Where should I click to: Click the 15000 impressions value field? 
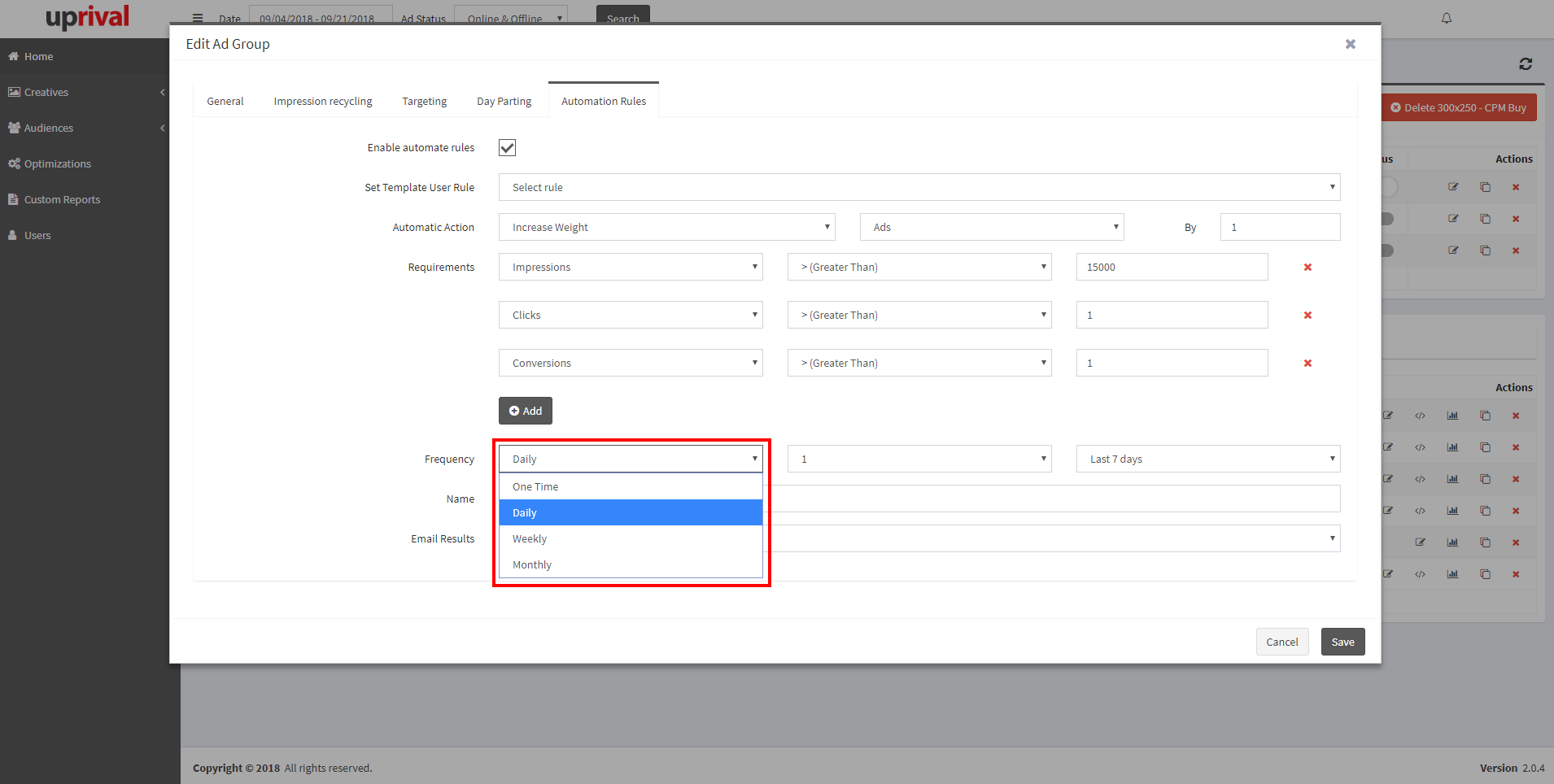coord(1172,267)
